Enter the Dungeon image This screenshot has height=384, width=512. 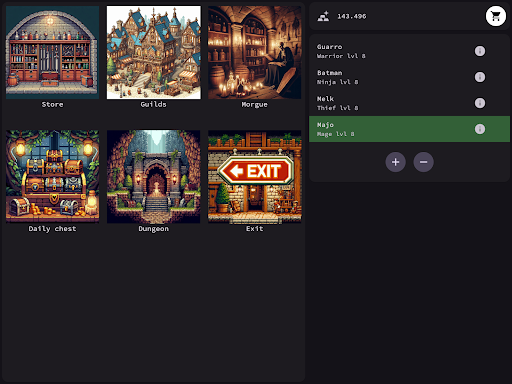point(154,177)
